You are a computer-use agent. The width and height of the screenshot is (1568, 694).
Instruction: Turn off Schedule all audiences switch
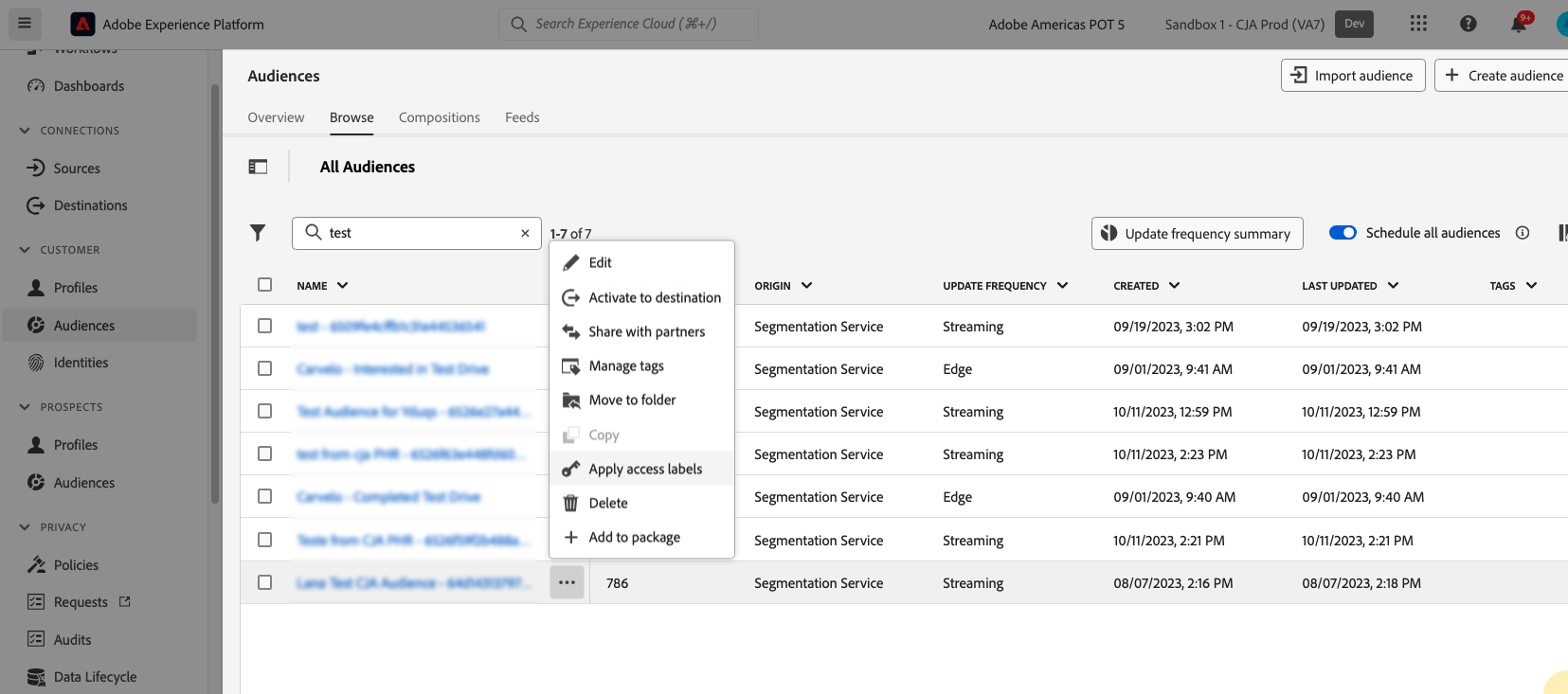pyautogui.click(x=1343, y=233)
